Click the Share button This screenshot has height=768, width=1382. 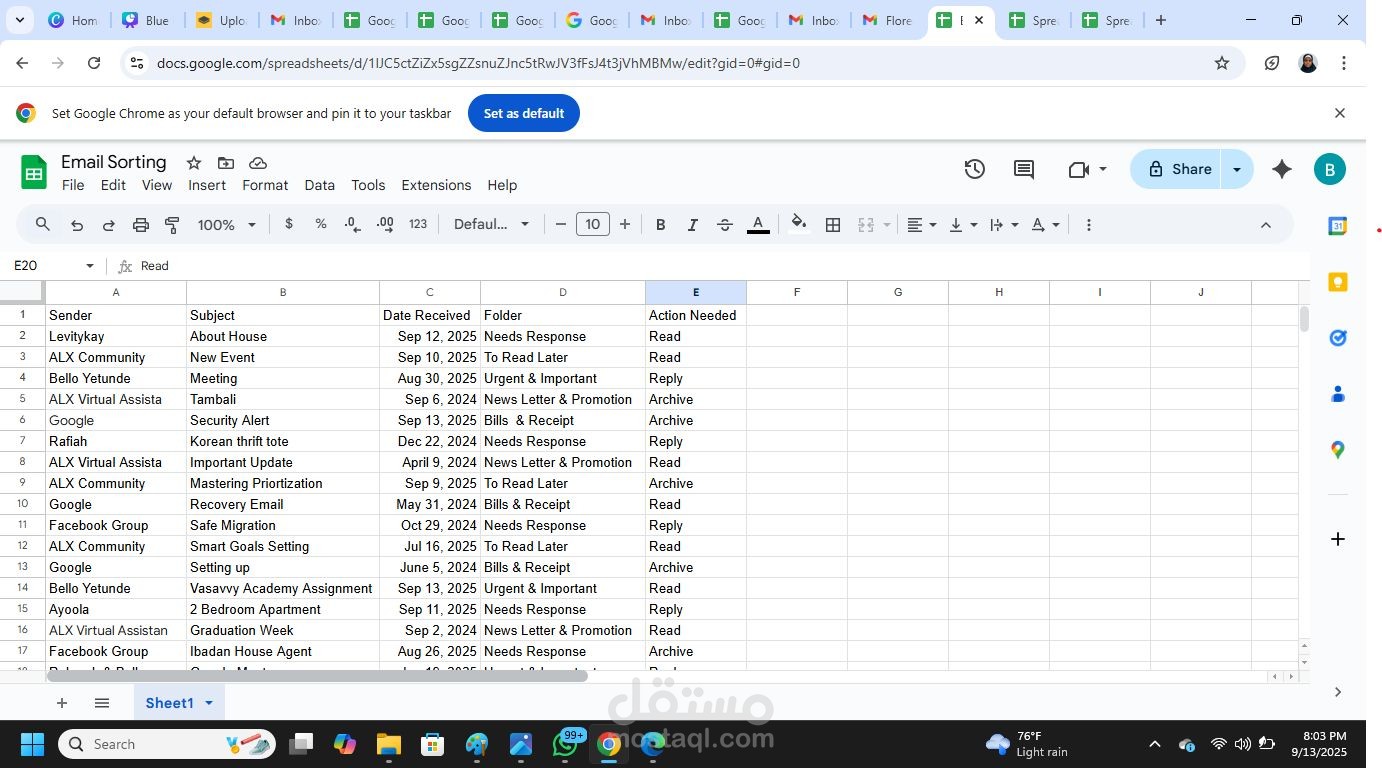pos(1179,169)
